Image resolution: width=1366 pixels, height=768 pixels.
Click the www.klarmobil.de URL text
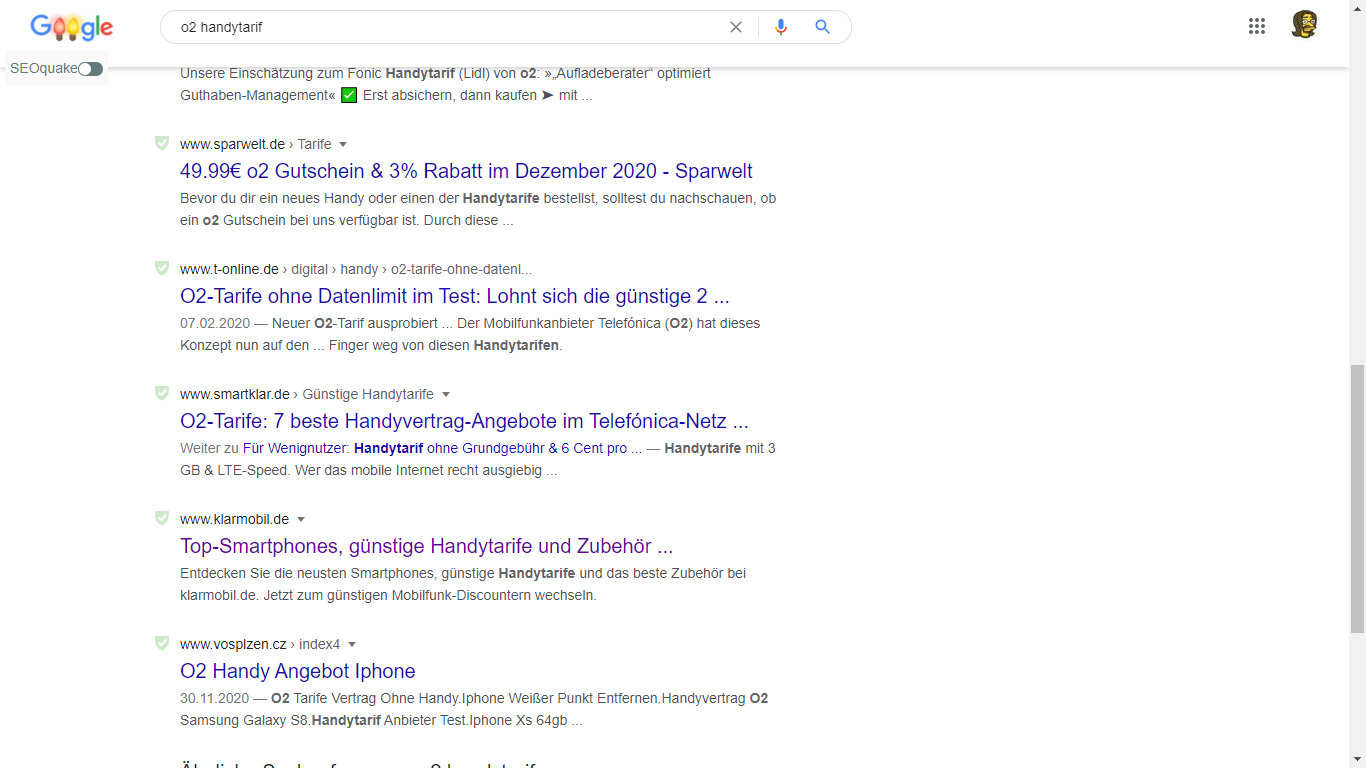point(234,519)
